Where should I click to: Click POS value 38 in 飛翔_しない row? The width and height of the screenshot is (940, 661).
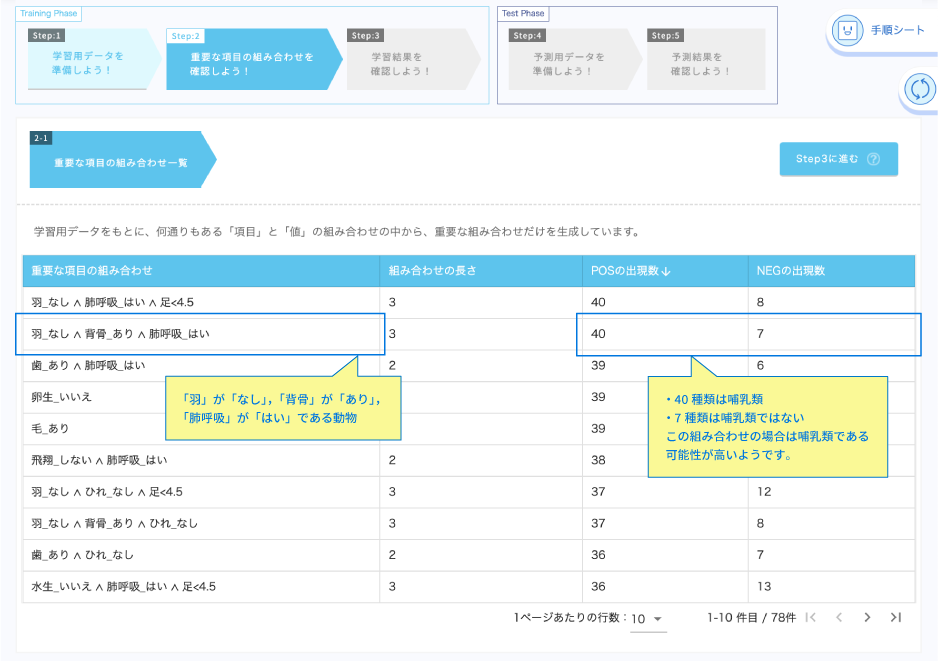click(598, 460)
